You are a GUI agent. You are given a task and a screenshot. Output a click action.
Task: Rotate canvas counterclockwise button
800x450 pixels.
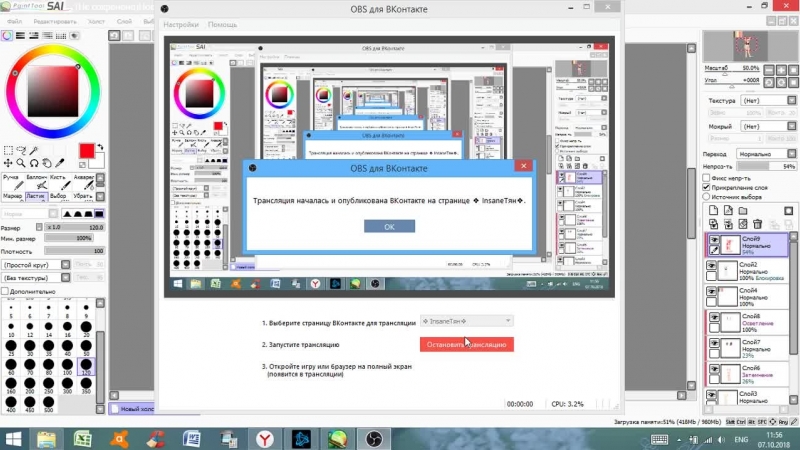point(769,82)
